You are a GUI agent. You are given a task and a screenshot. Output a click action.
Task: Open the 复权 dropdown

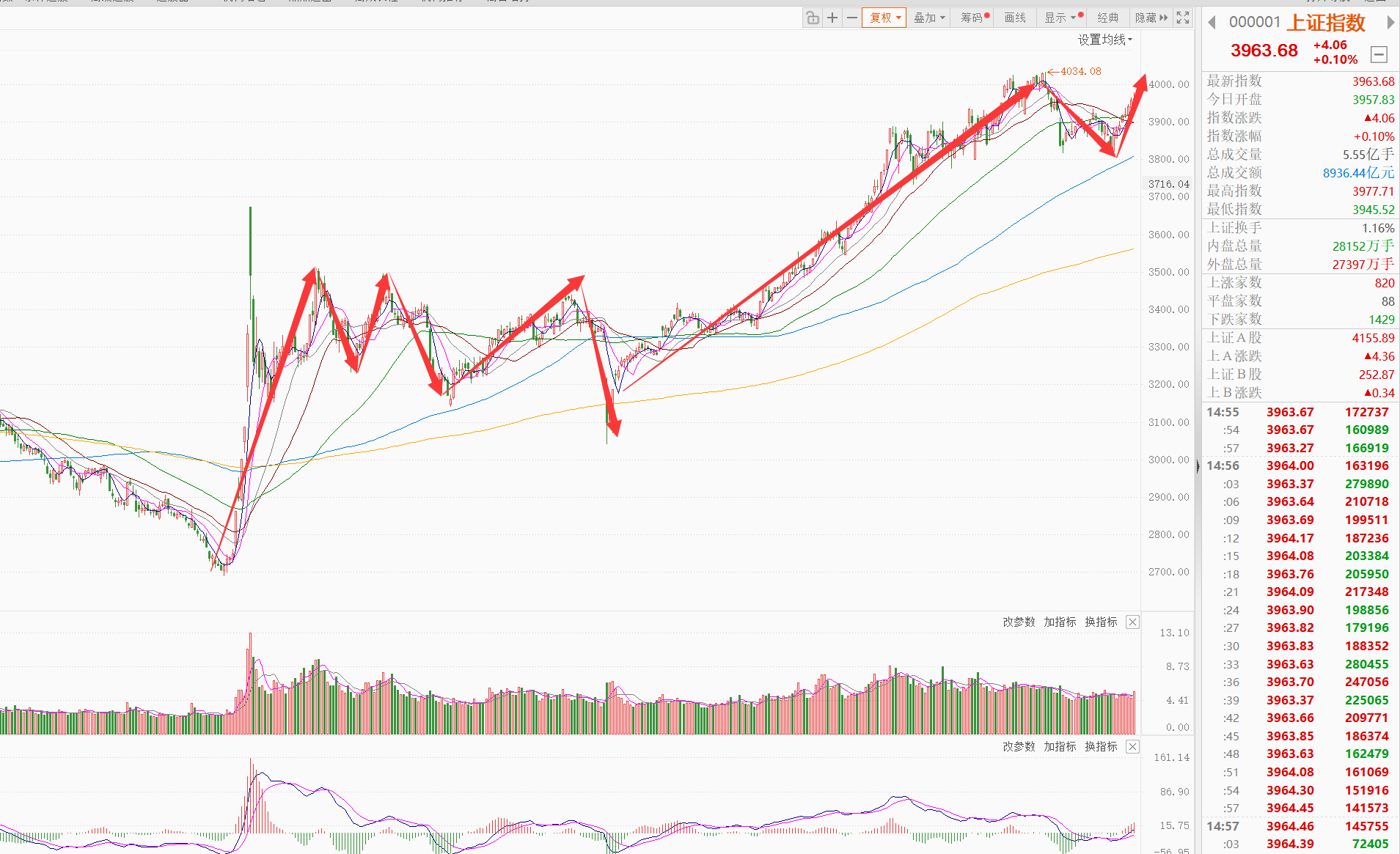pos(884,18)
